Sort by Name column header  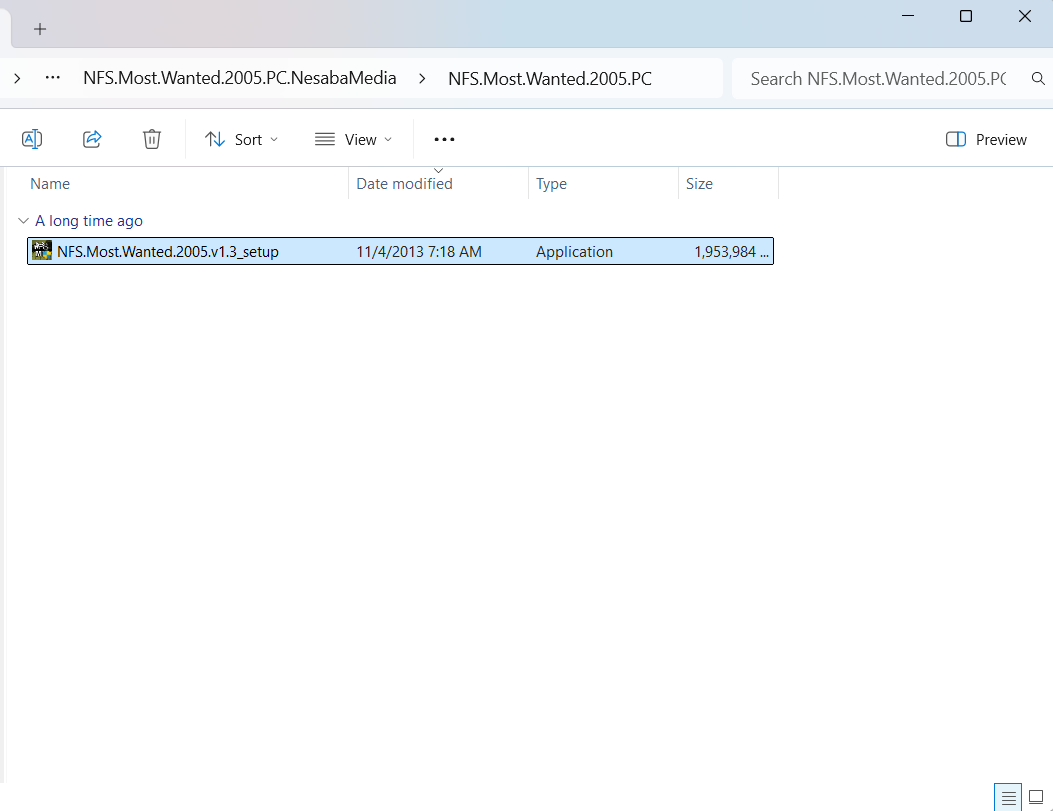(187, 183)
